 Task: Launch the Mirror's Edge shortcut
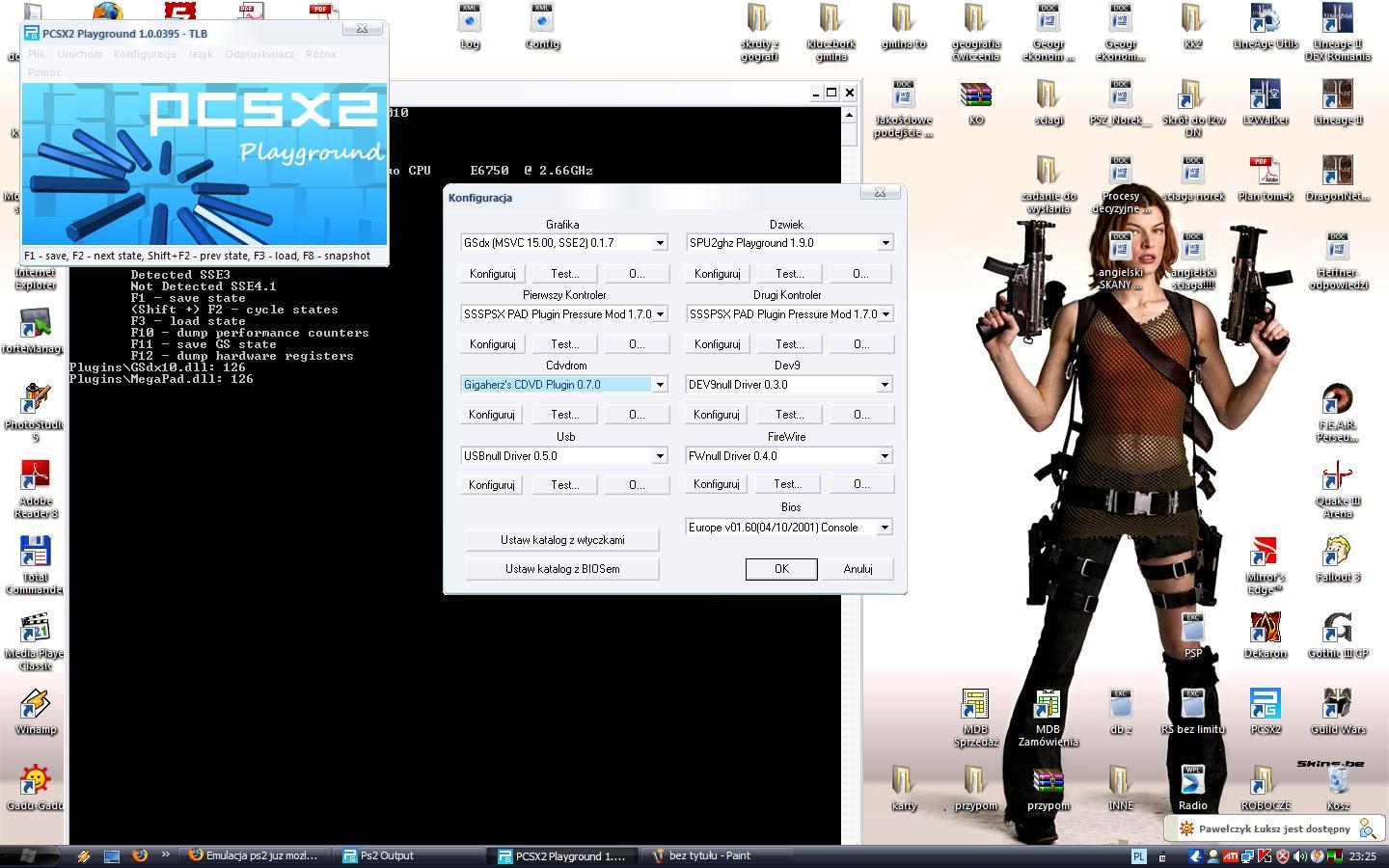(x=1265, y=566)
